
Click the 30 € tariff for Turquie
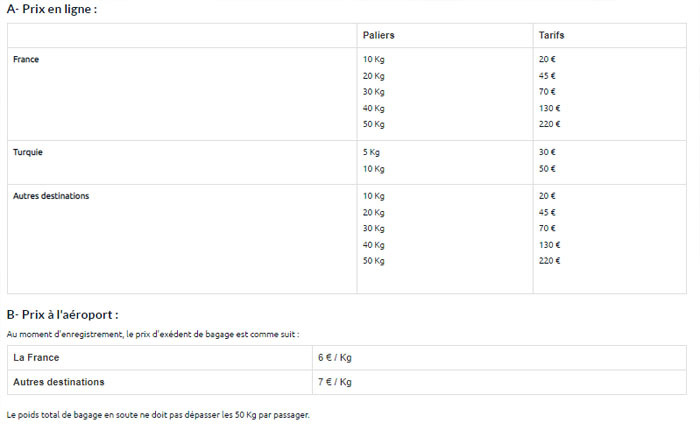(547, 152)
